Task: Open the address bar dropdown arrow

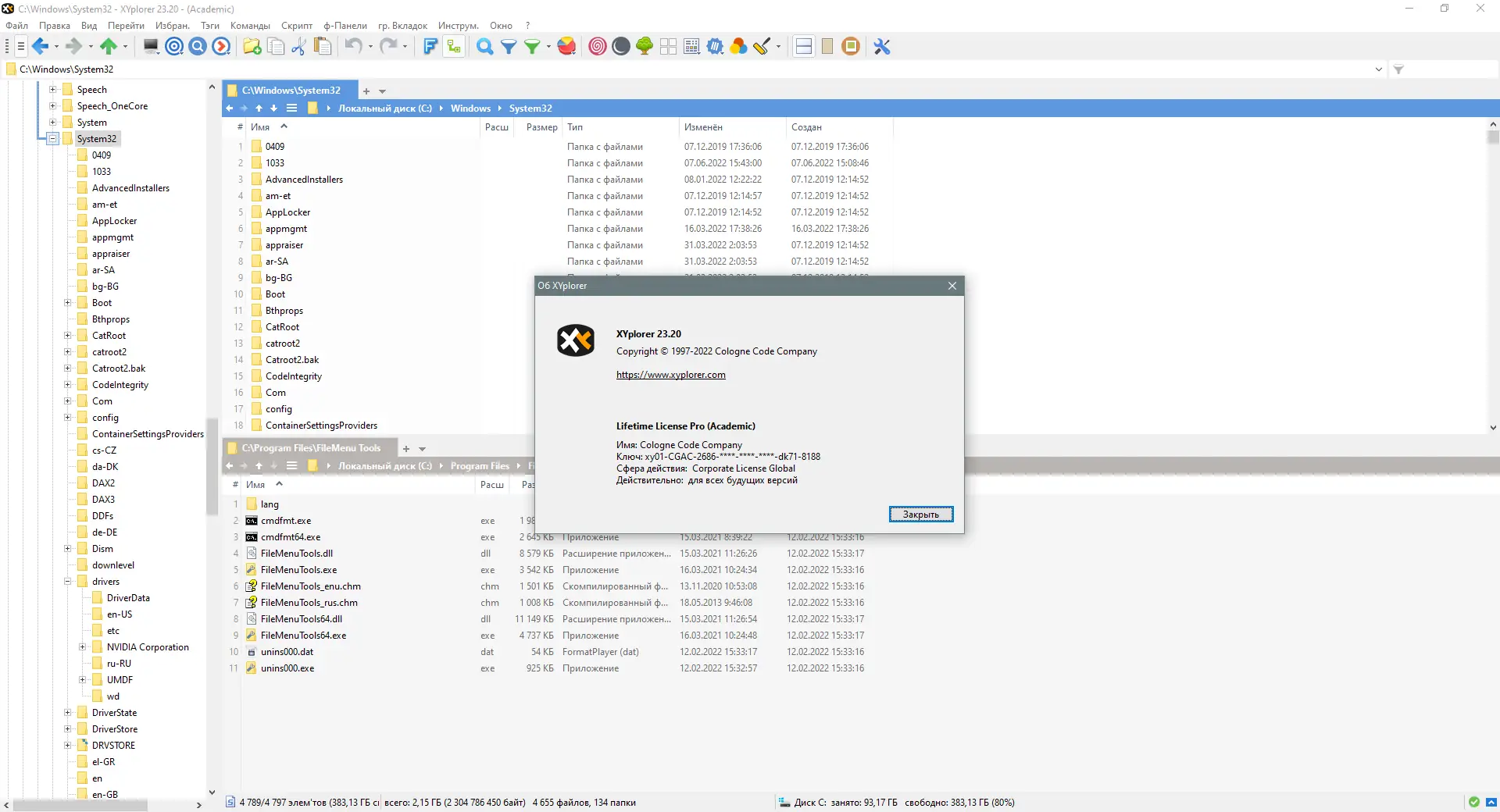Action: click(1378, 69)
